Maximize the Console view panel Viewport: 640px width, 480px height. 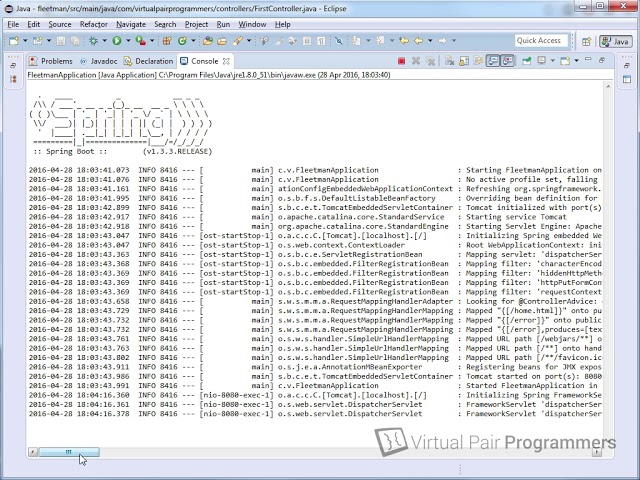click(x=602, y=60)
